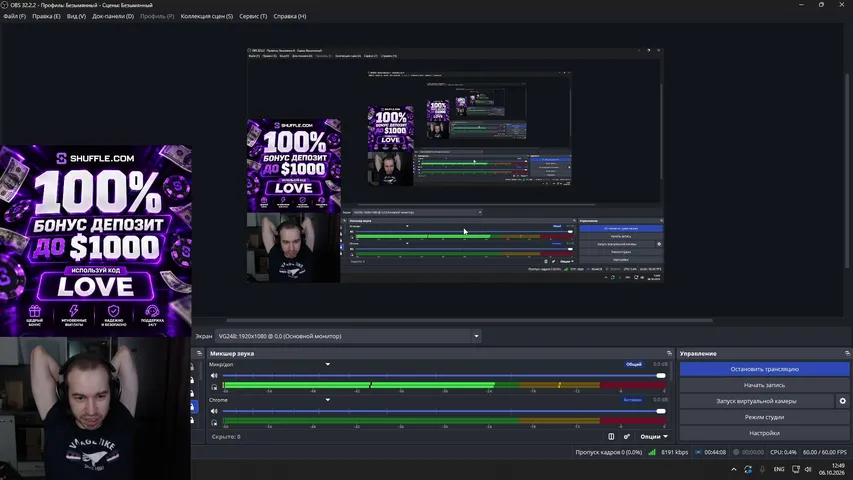Click the ENG language indicator
Viewport: 853px width, 480px height.
point(779,469)
